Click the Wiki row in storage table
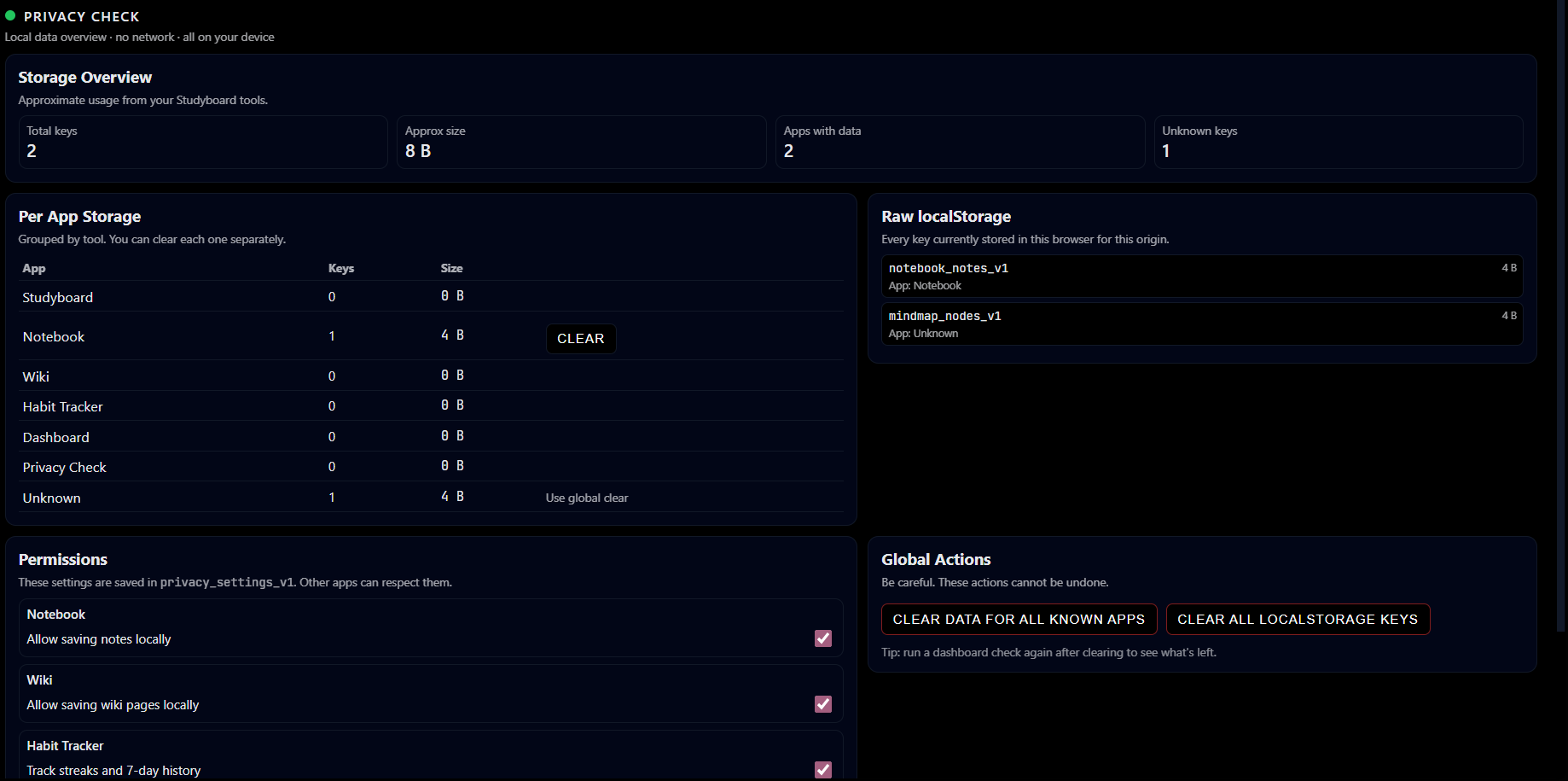 (x=431, y=376)
